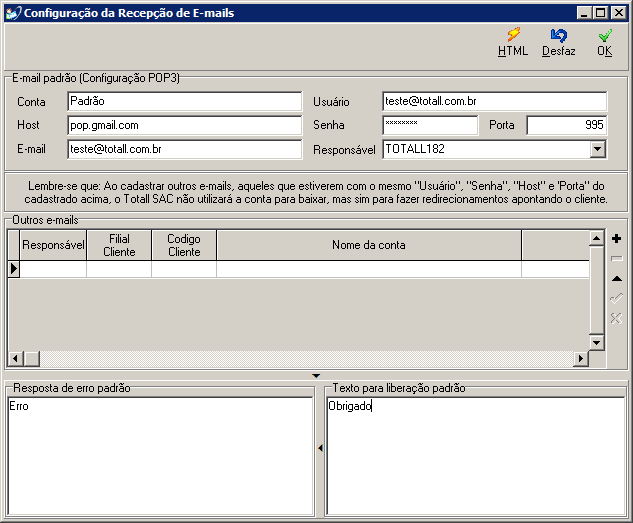This screenshot has width=633, height=523.
Task: Click the up-triangle edit icon beside grid
Action: tap(616, 278)
